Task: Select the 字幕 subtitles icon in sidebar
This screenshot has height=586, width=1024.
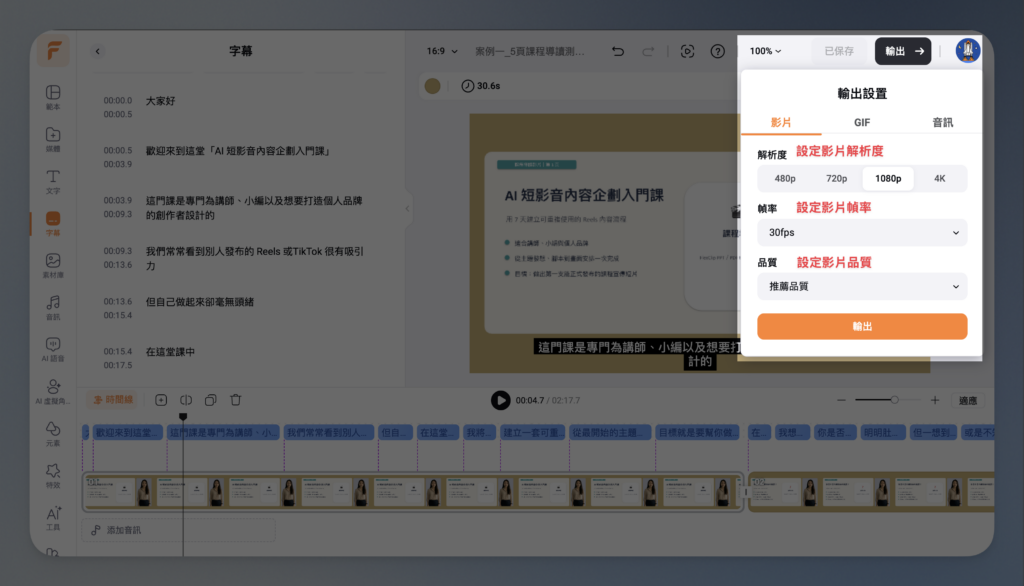Action: 53,223
